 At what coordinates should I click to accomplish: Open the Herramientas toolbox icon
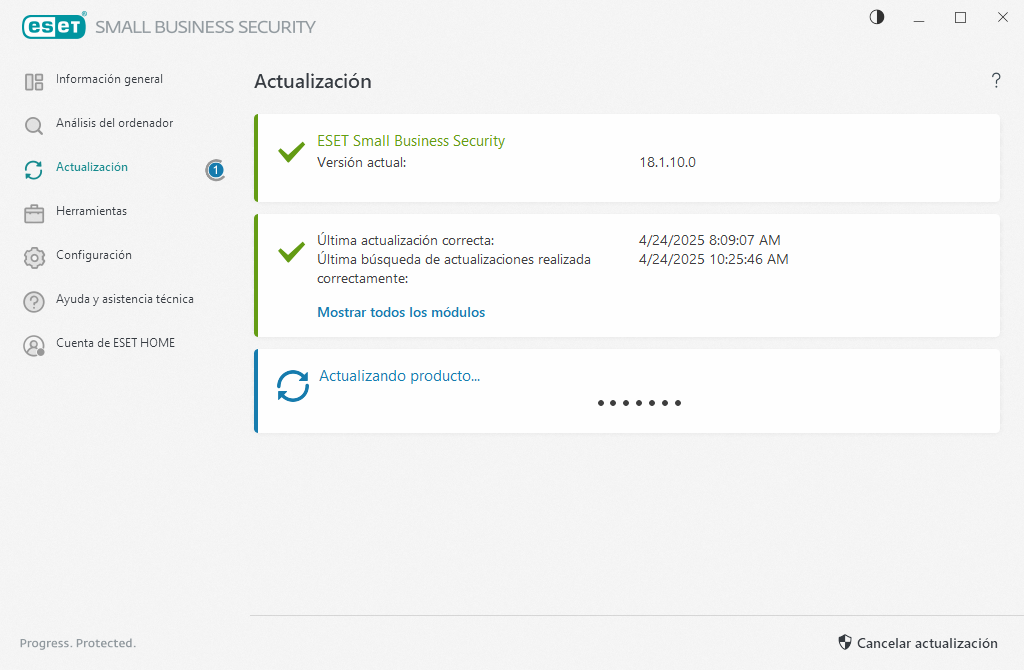tap(33, 212)
